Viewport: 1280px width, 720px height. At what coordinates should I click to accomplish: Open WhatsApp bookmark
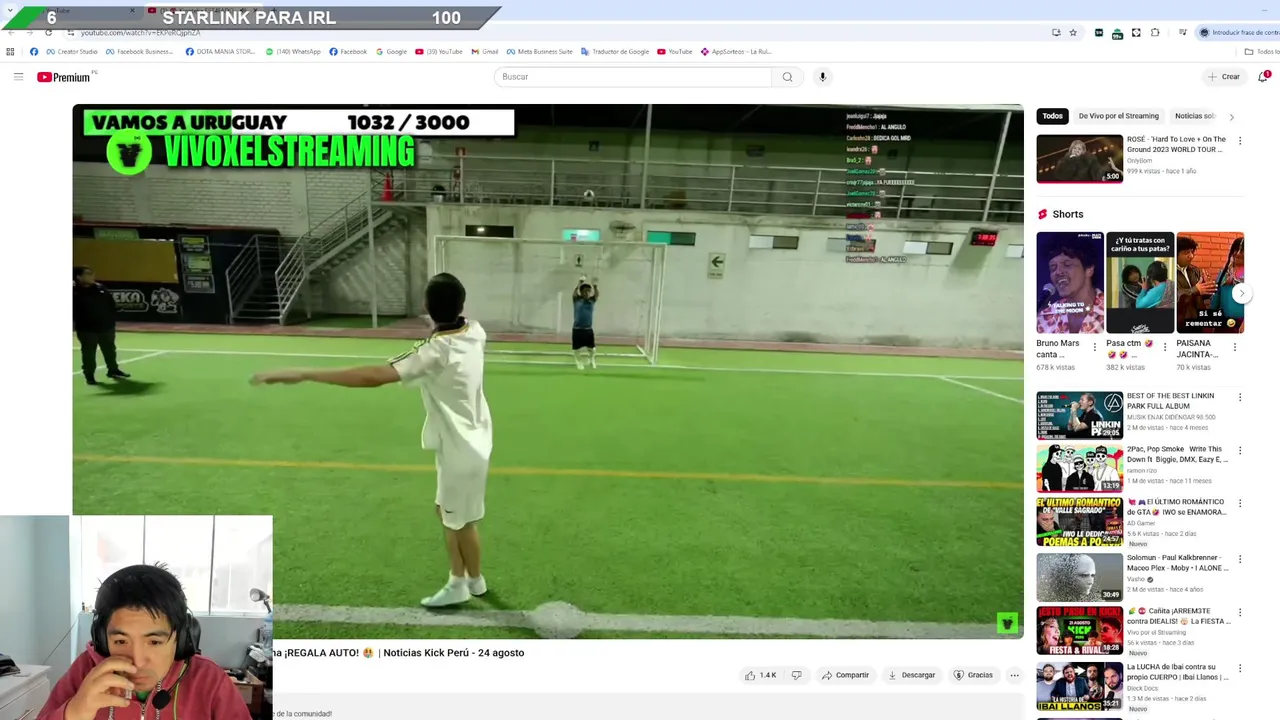[293, 52]
